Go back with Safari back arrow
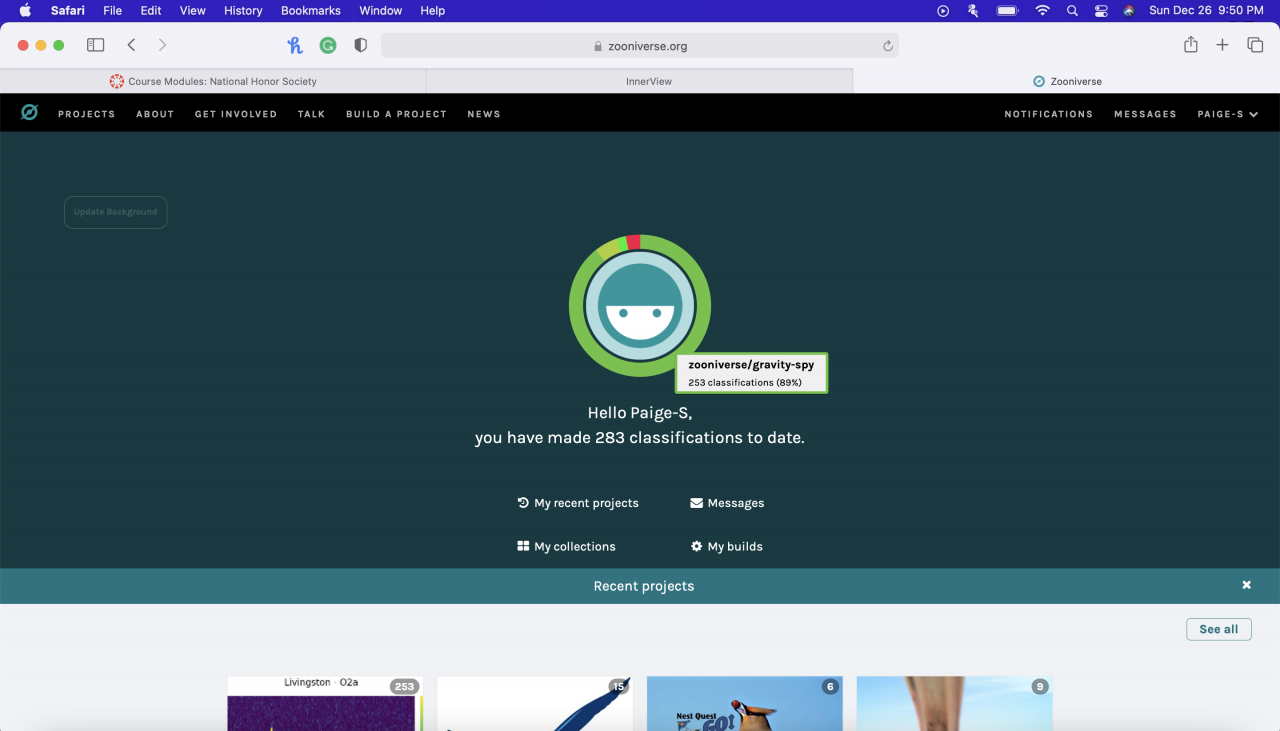The image size is (1280, 731). coord(131,45)
